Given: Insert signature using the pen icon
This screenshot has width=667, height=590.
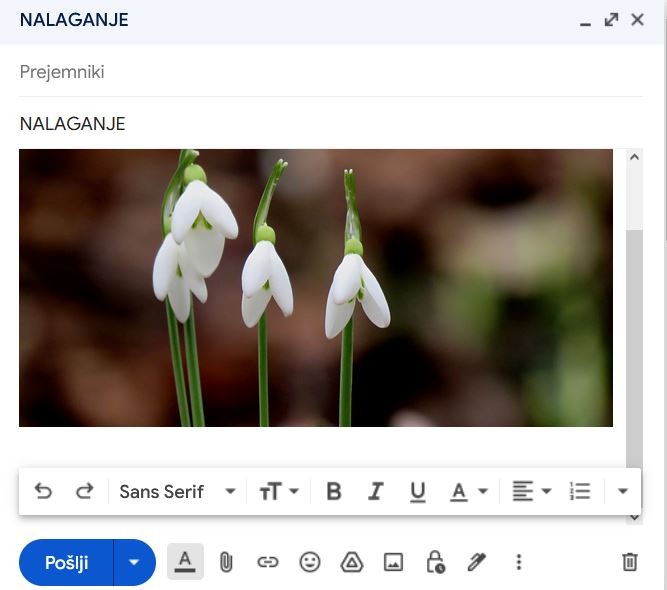Looking at the screenshot, I should point(477,562).
